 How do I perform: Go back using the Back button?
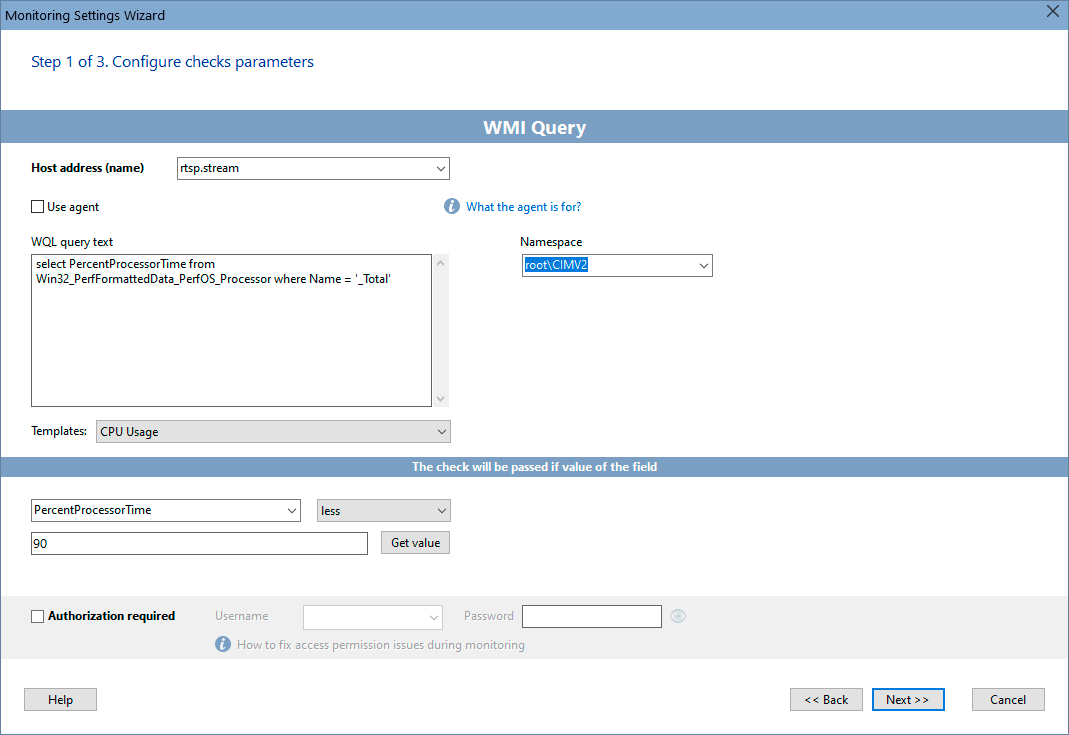(826, 699)
